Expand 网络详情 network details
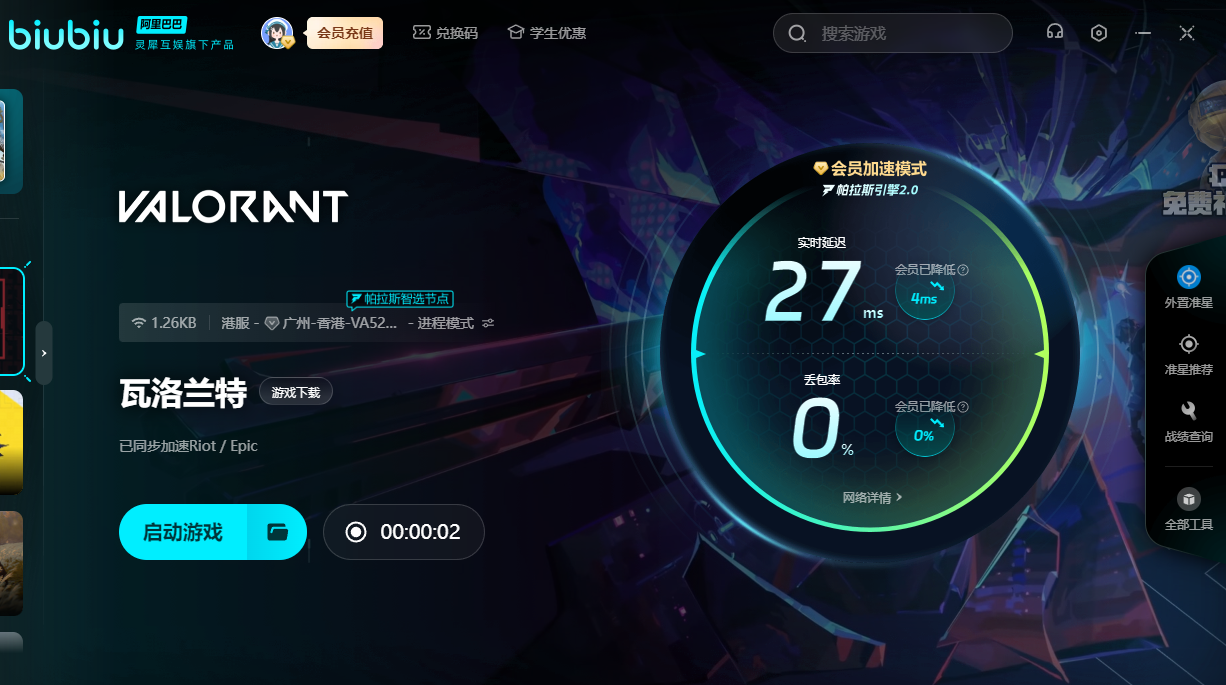The height and width of the screenshot is (685, 1226). pyautogui.click(x=872, y=497)
